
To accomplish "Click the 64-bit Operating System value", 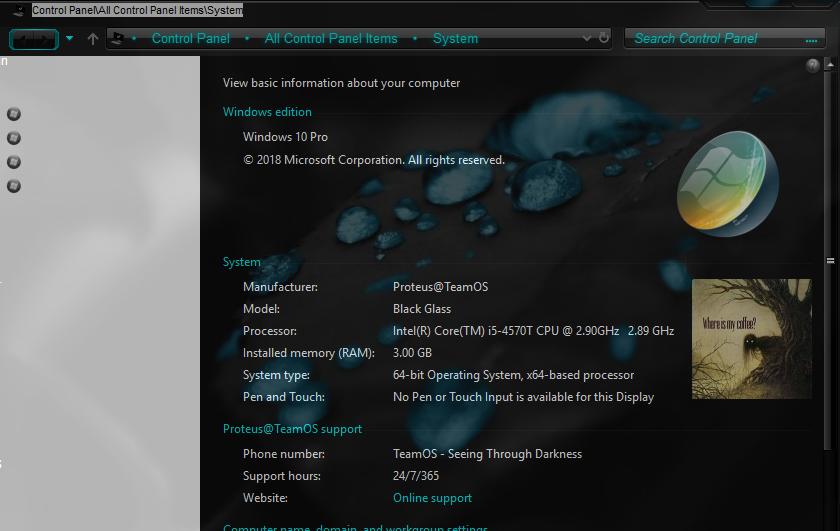I will tap(513, 375).
